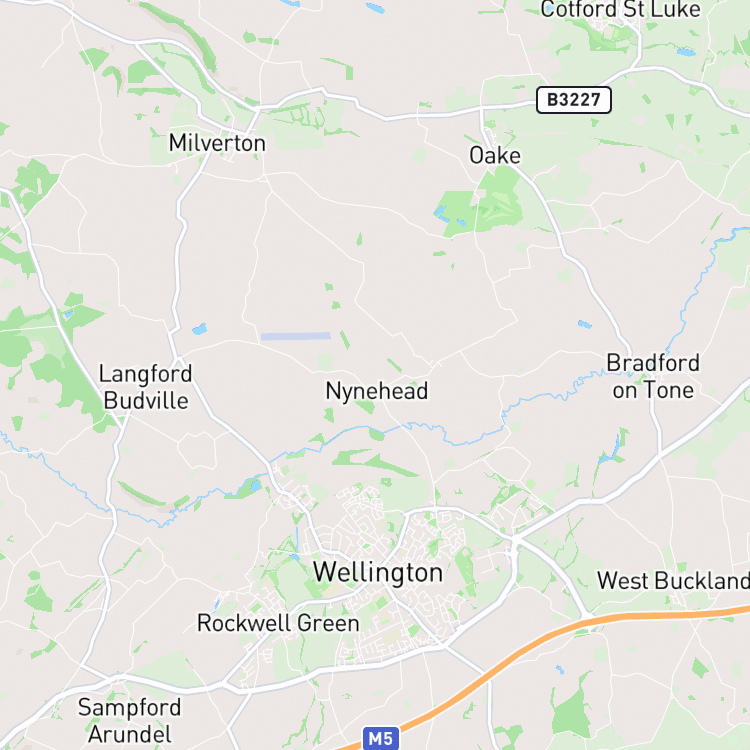Choose the Langford Budville label
The image size is (750, 750).
coord(145,387)
